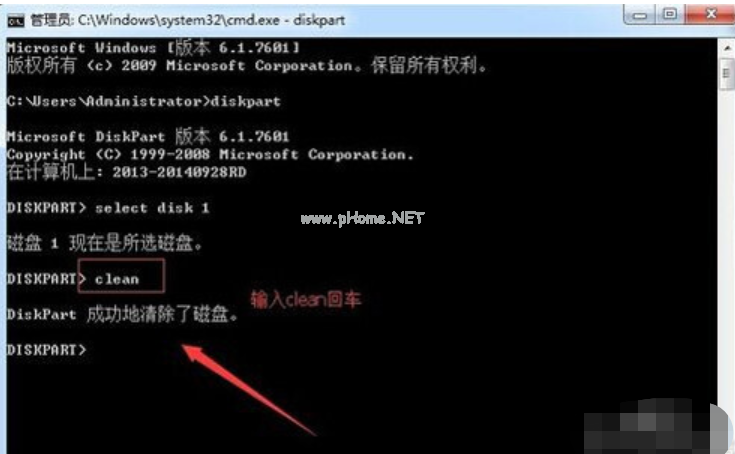Click the scrollbar up arrow
Screen dimensions: 735x454
(x=727, y=48)
